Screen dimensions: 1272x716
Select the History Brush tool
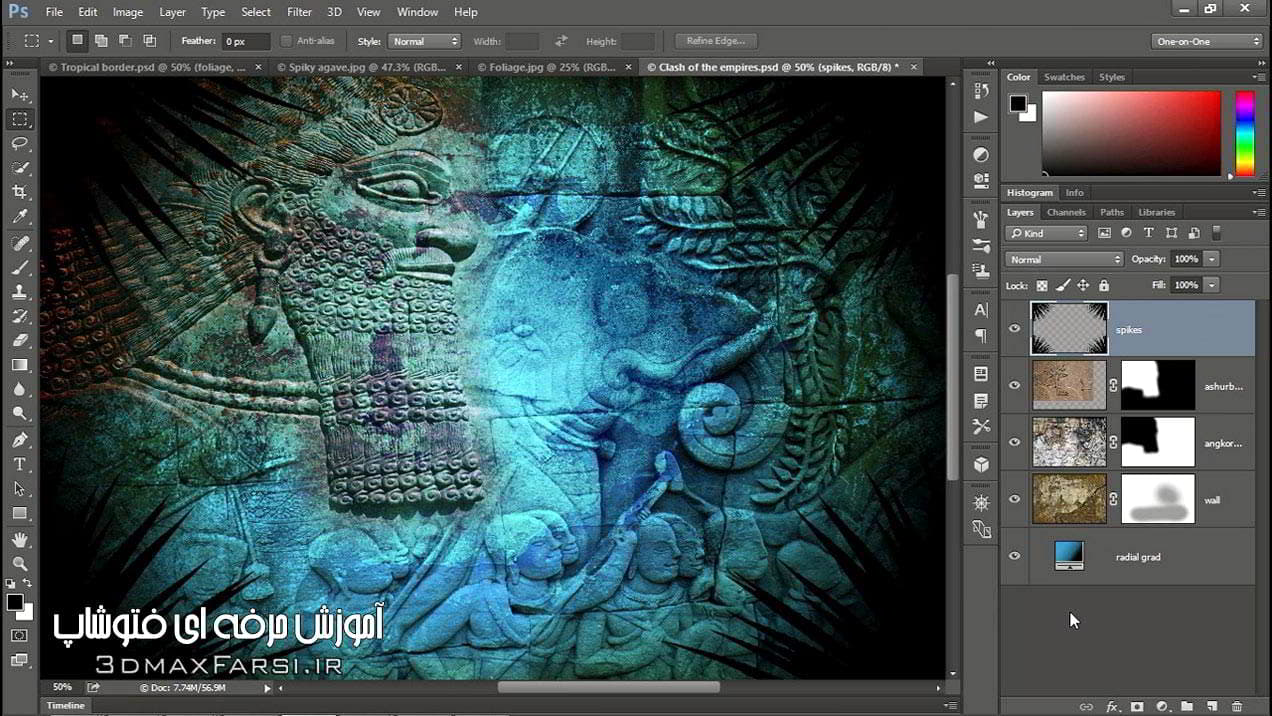coord(20,316)
